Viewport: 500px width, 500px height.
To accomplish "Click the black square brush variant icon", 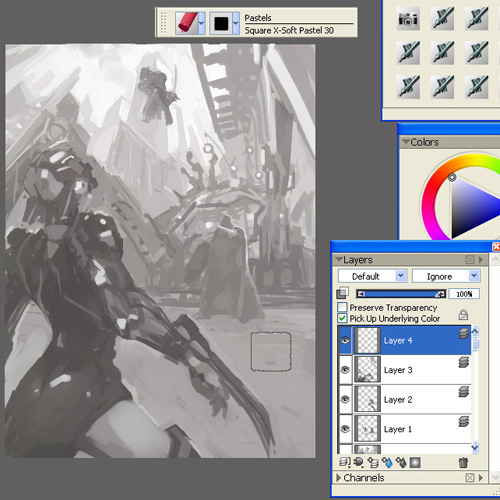I will pyautogui.click(x=221, y=23).
